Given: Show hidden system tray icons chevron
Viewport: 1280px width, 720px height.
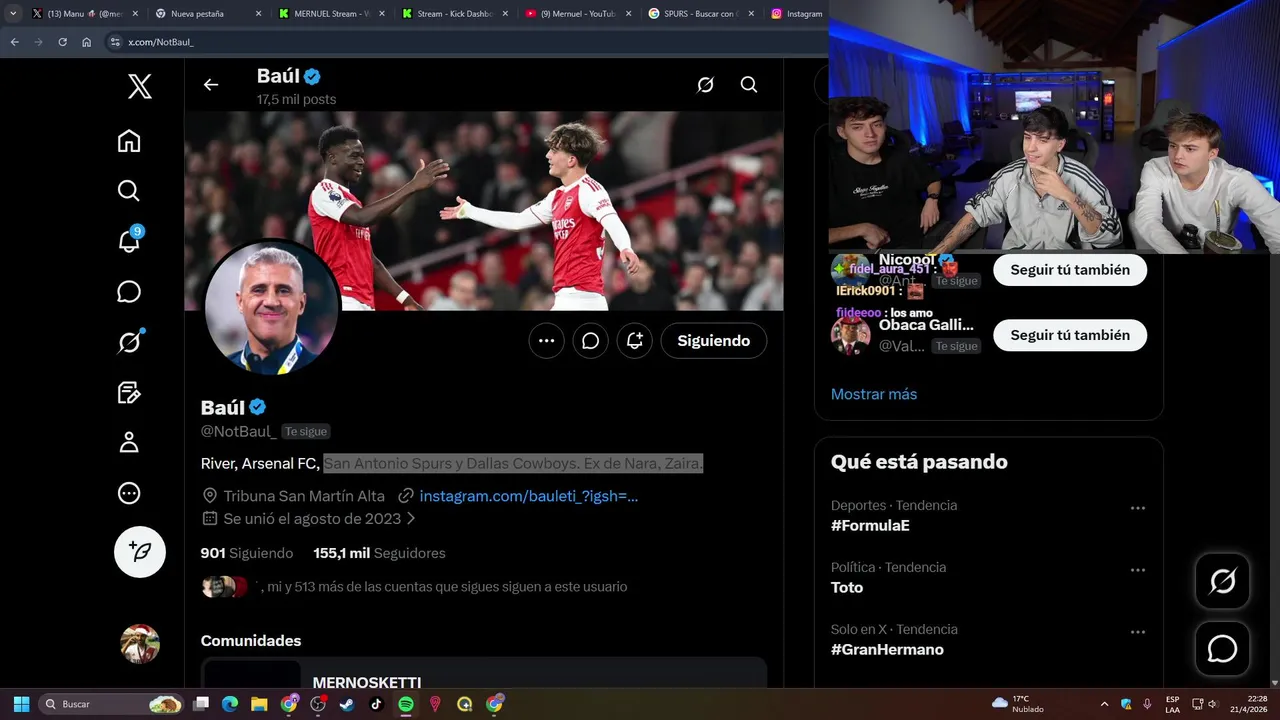Looking at the screenshot, I should pyautogui.click(x=1104, y=704).
